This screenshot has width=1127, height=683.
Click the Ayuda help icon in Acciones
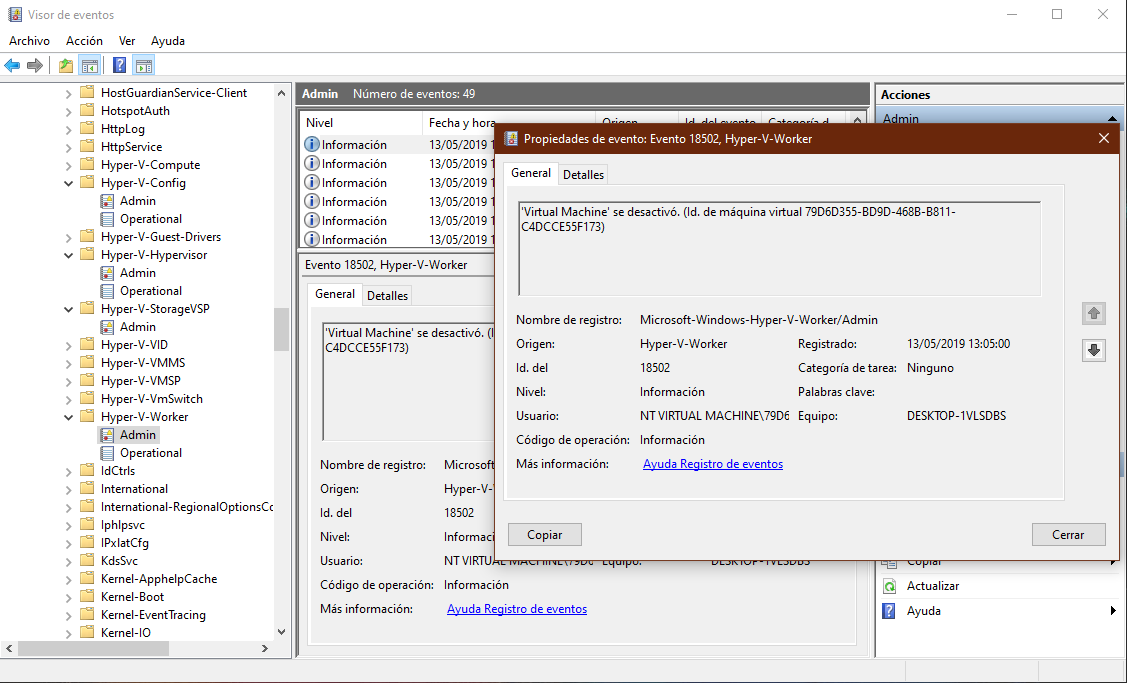(890, 611)
